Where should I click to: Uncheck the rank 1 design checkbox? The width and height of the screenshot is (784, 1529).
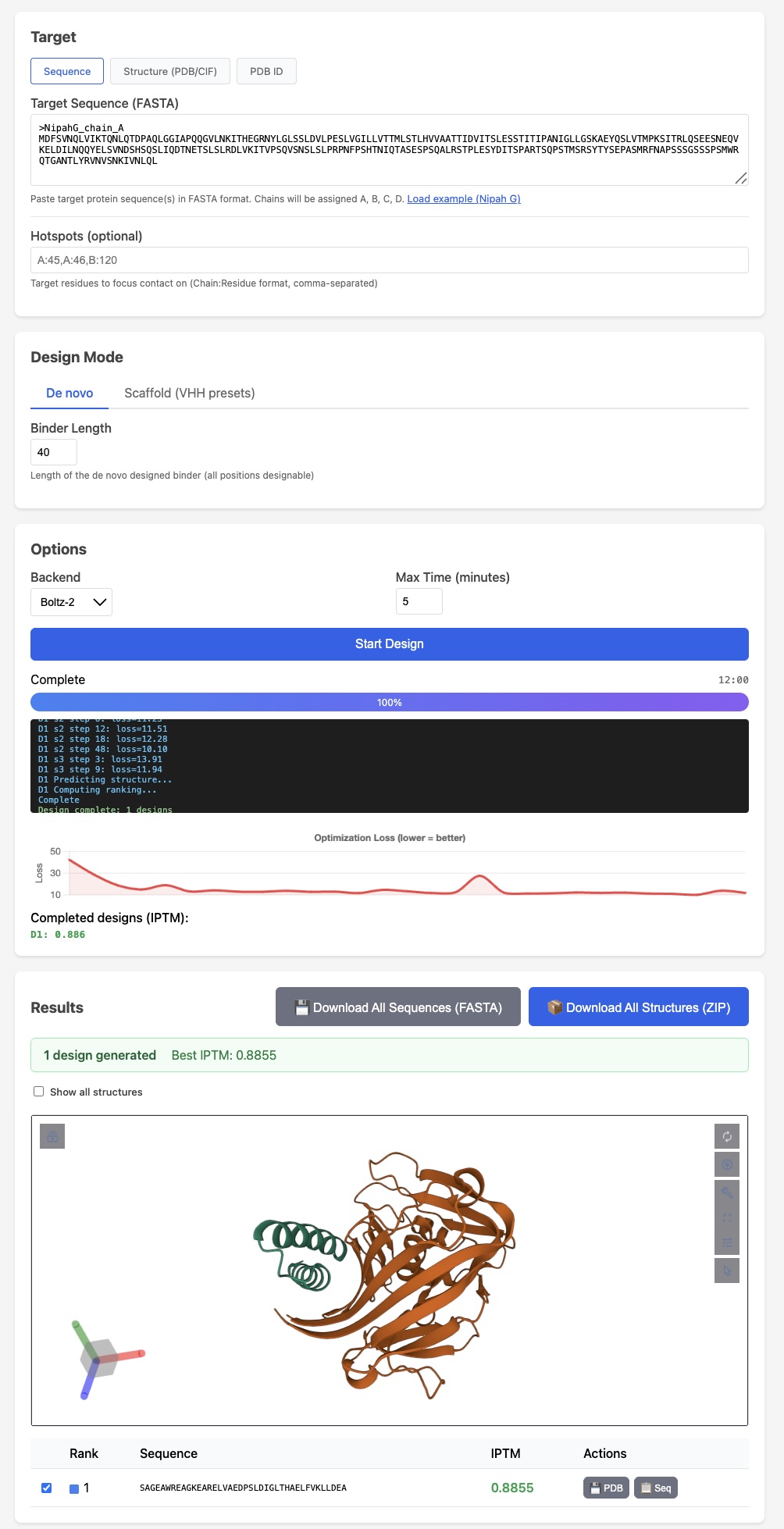click(46, 1488)
